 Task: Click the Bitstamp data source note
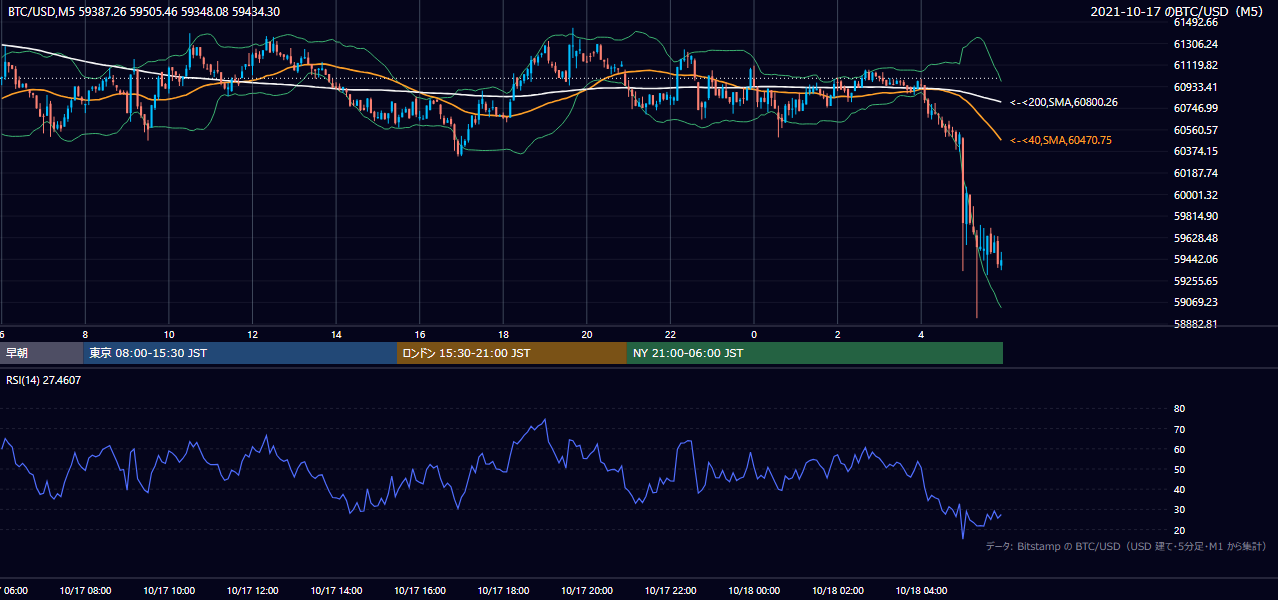click(x=1126, y=547)
